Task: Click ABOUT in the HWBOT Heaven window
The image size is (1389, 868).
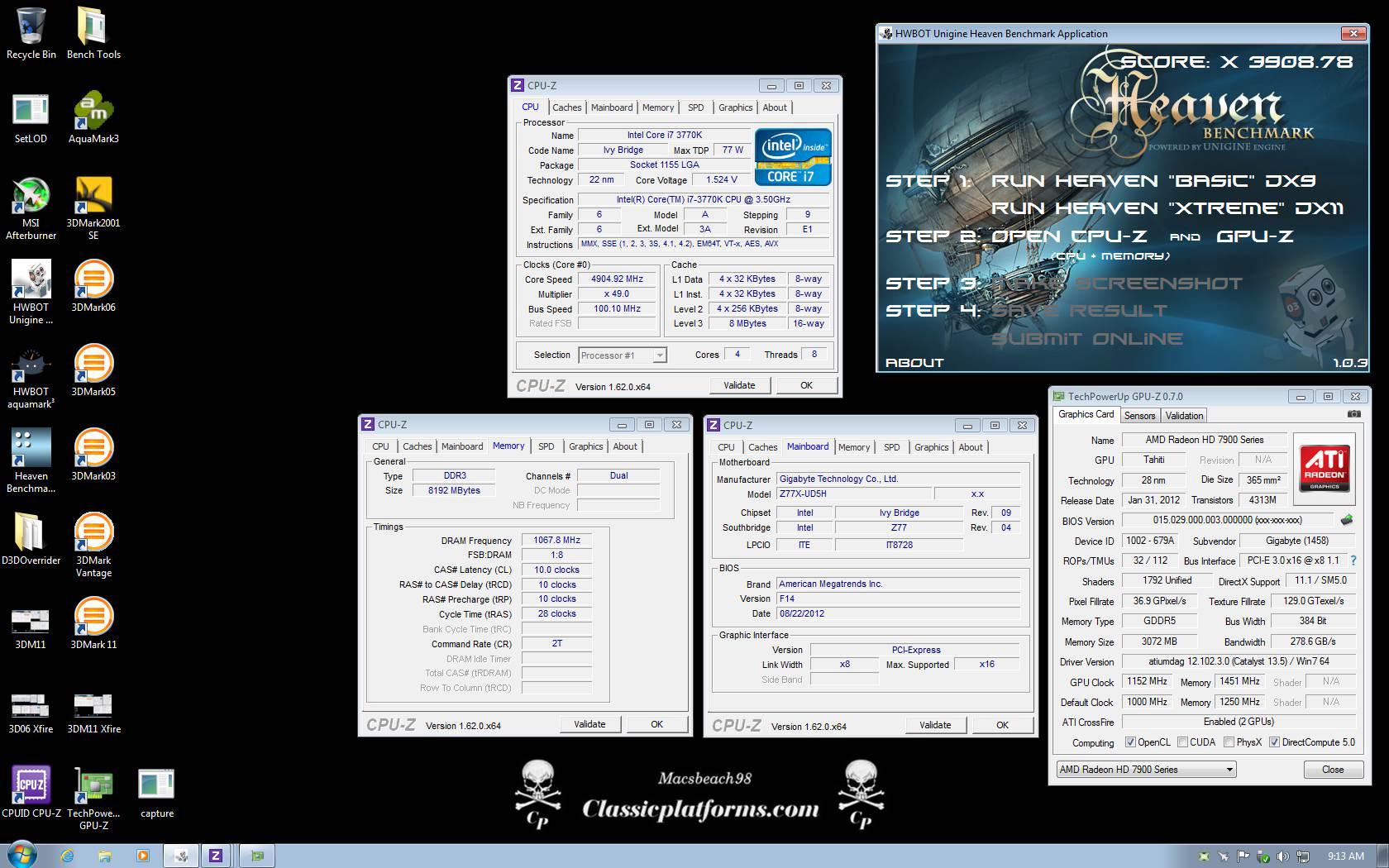Action: click(x=914, y=362)
